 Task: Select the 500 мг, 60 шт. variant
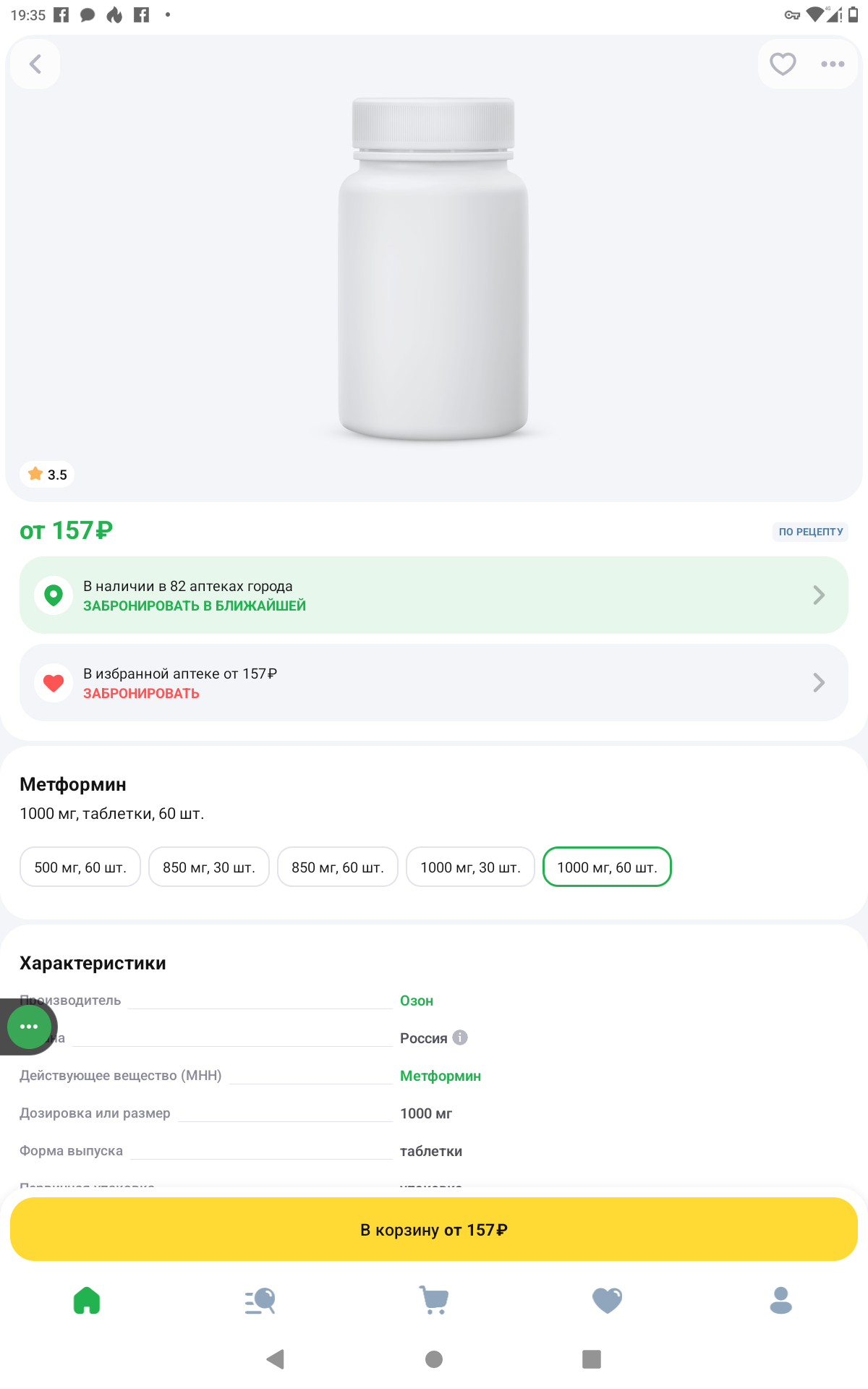click(80, 867)
